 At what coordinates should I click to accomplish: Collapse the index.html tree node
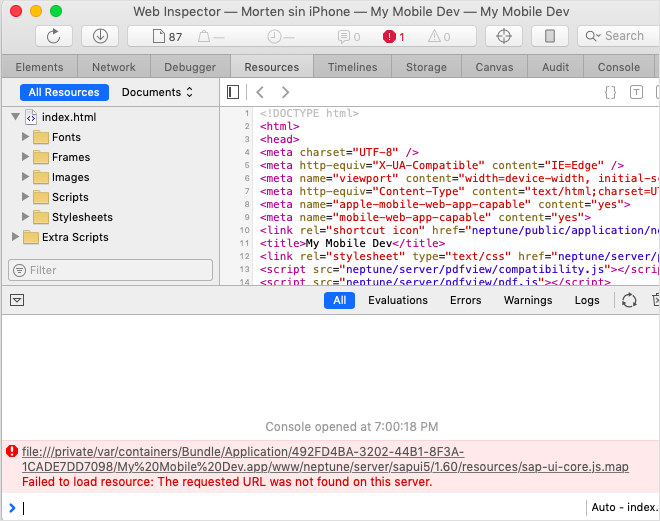(16, 117)
